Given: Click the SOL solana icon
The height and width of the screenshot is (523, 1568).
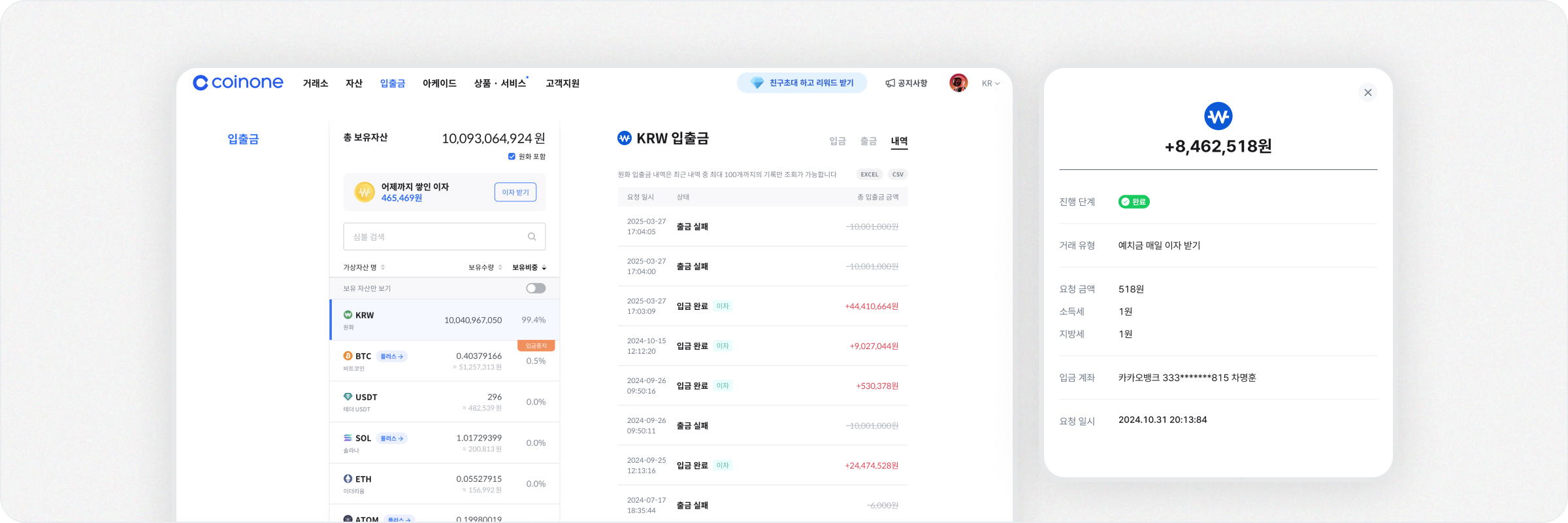Looking at the screenshot, I should coord(348,438).
